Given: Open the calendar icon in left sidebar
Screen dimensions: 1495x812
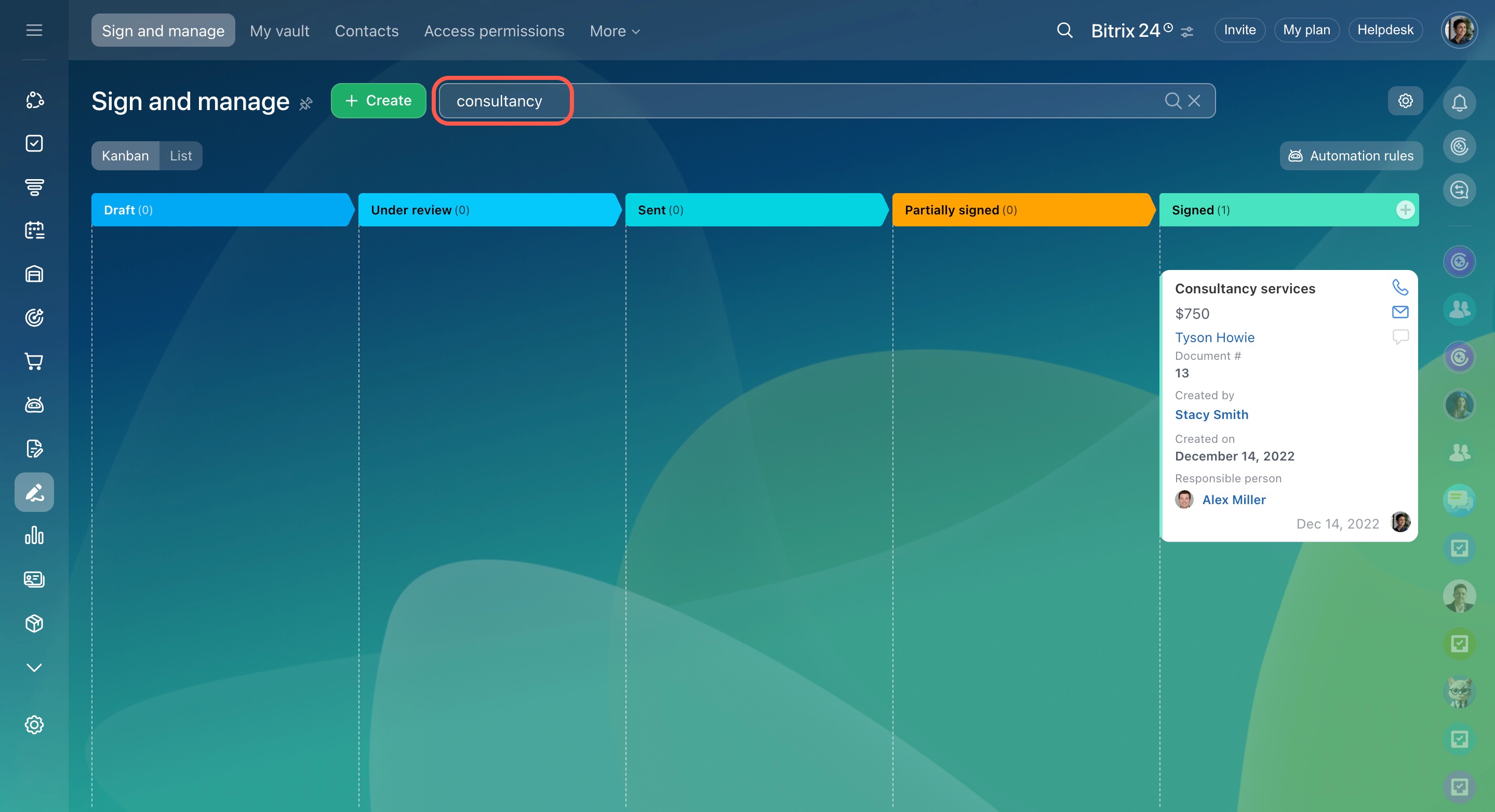Looking at the screenshot, I should pyautogui.click(x=34, y=231).
